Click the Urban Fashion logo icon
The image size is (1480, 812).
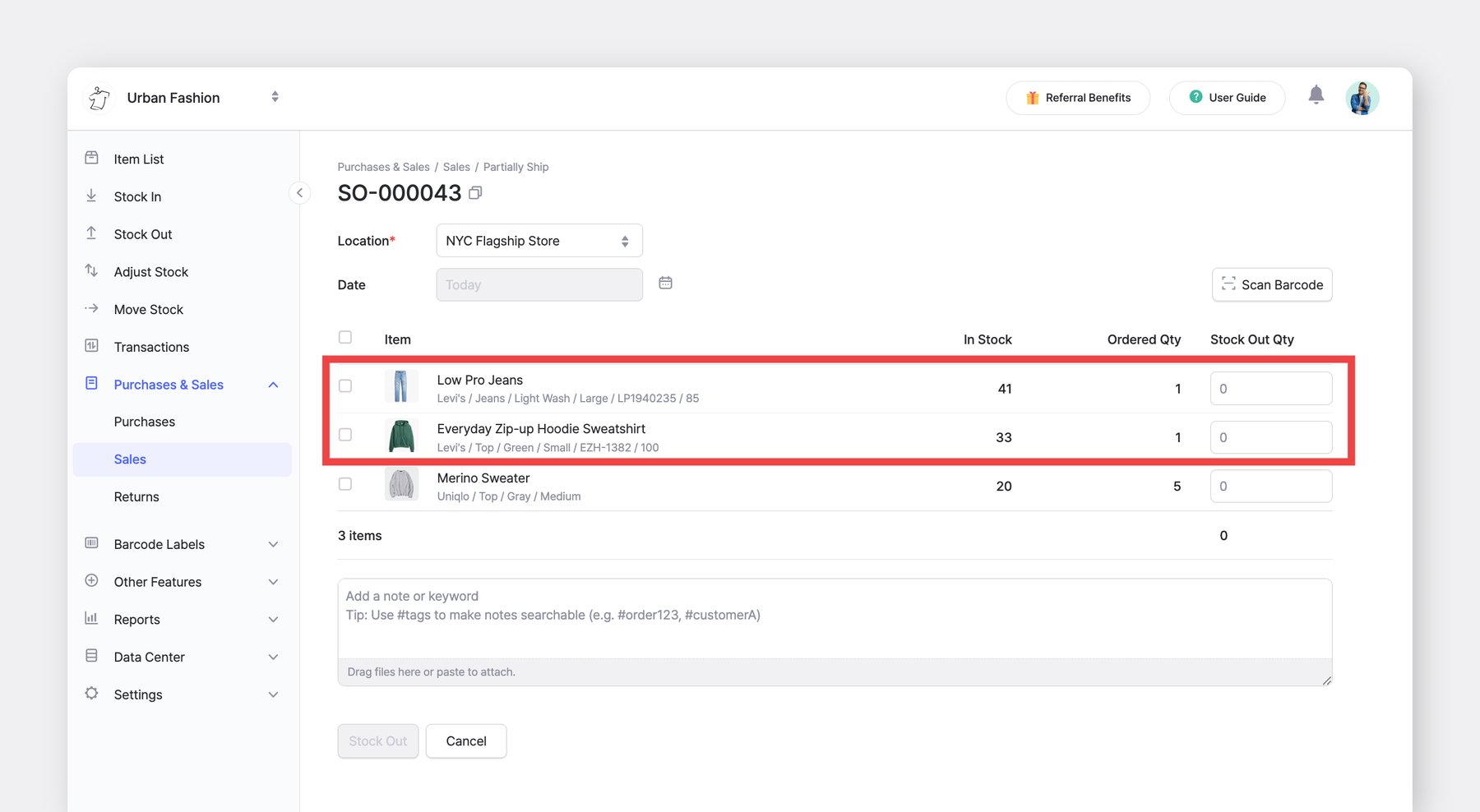click(99, 98)
